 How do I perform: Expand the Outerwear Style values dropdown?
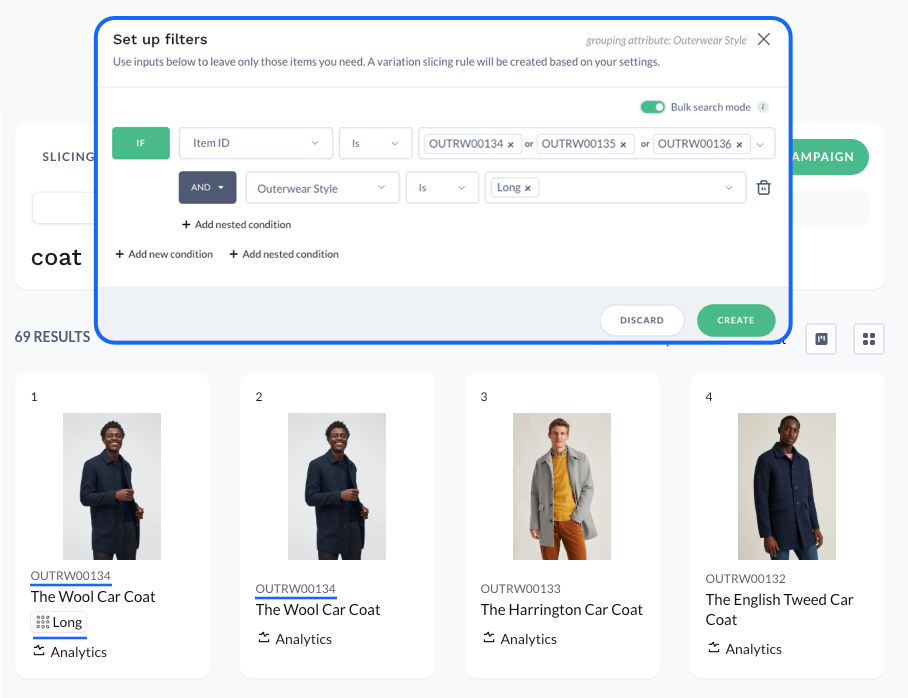point(729,188)
